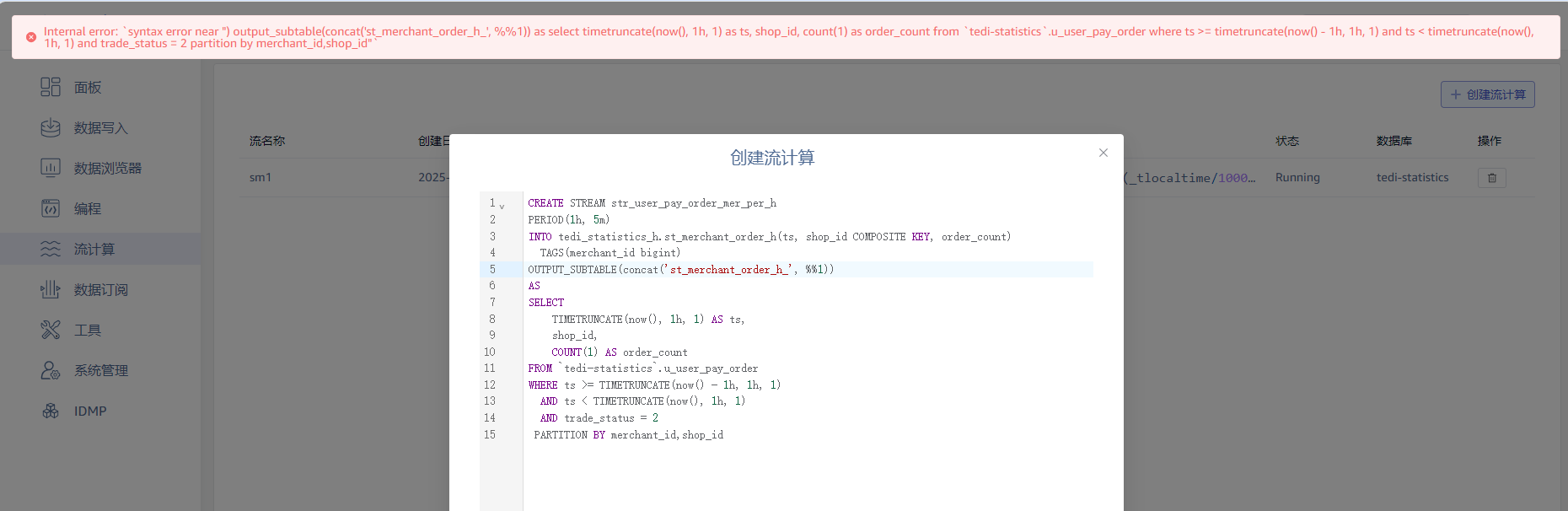The height and width of the screenshot is (511, 1568).
Task: Click the 数据订阅 subscription icon
Action: click(51, 289)
